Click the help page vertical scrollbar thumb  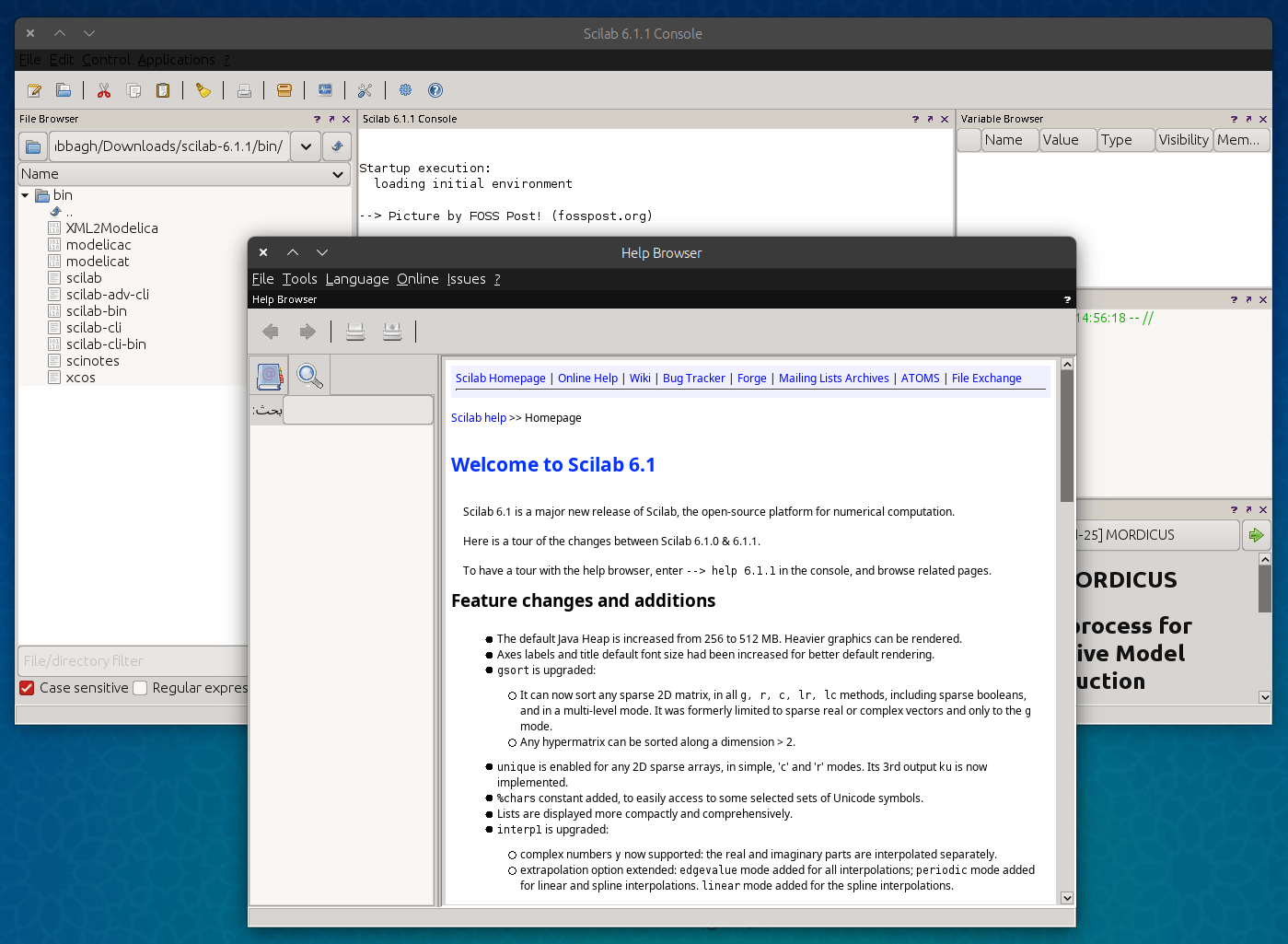(x=1067, y=435)
